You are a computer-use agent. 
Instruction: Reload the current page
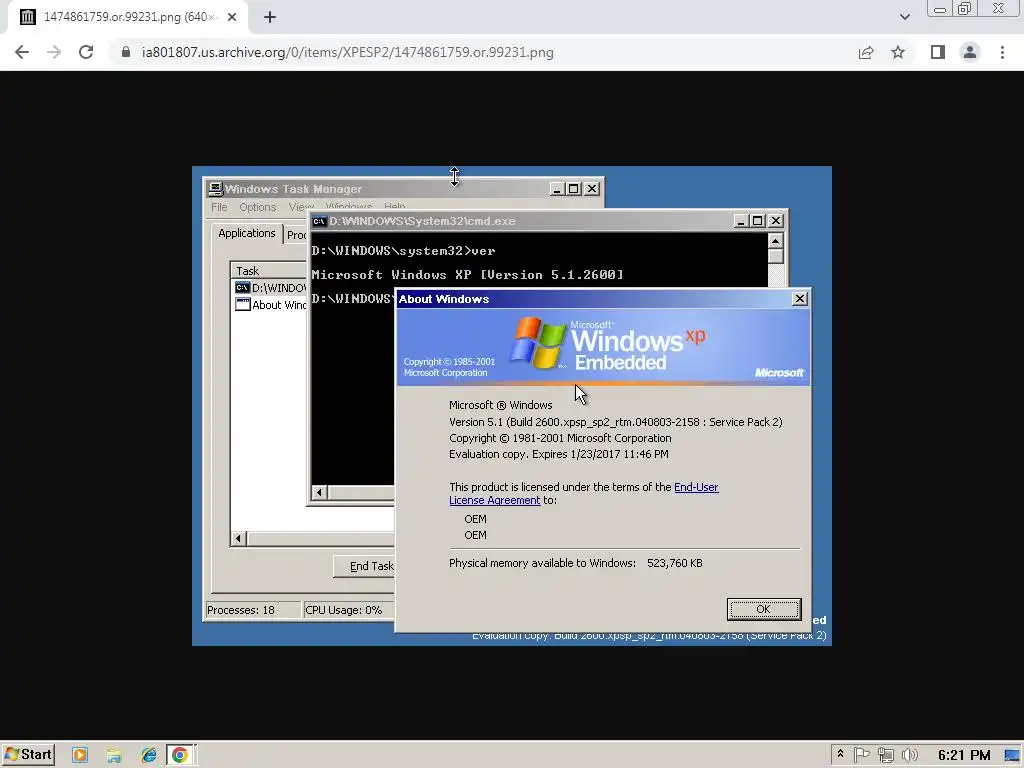(86, 52)
